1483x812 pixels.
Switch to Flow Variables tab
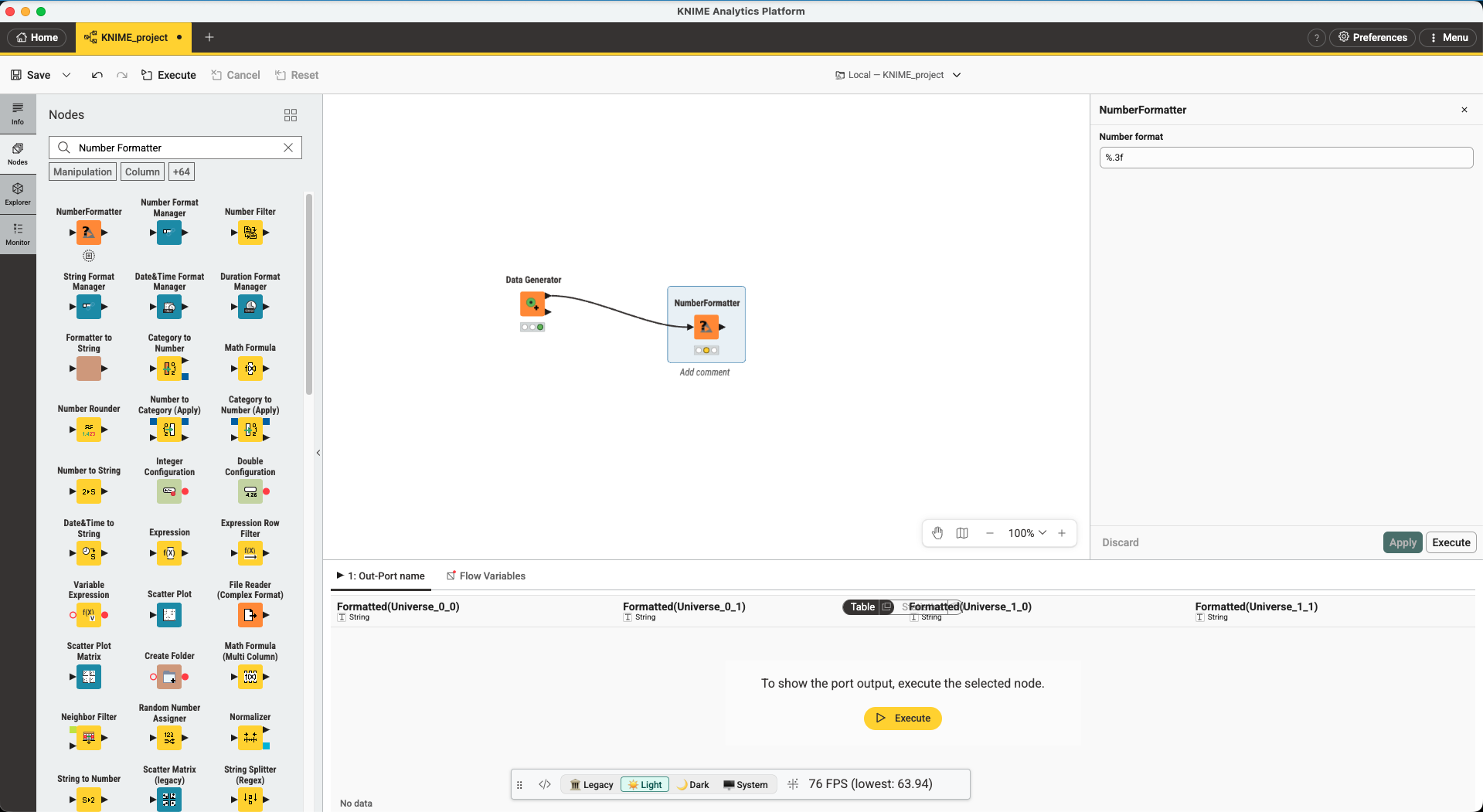[486, 576]
